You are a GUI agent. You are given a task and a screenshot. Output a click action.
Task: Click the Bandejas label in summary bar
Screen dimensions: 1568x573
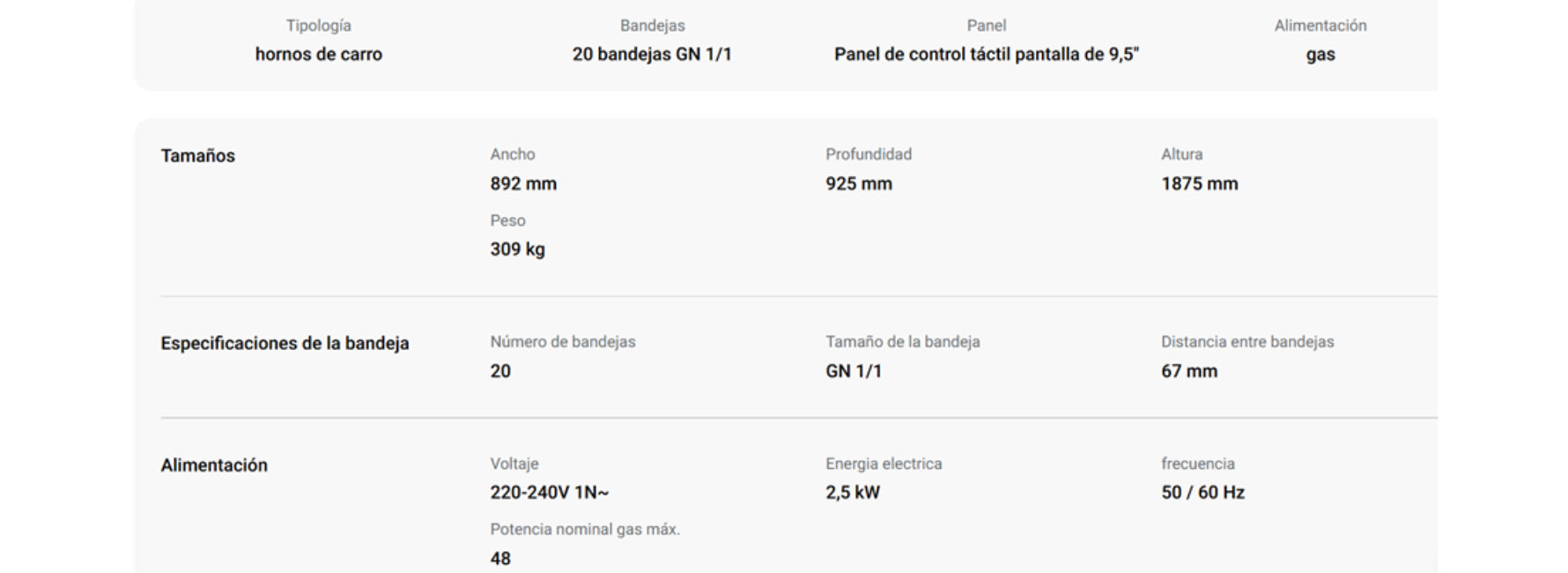(653, 26)
